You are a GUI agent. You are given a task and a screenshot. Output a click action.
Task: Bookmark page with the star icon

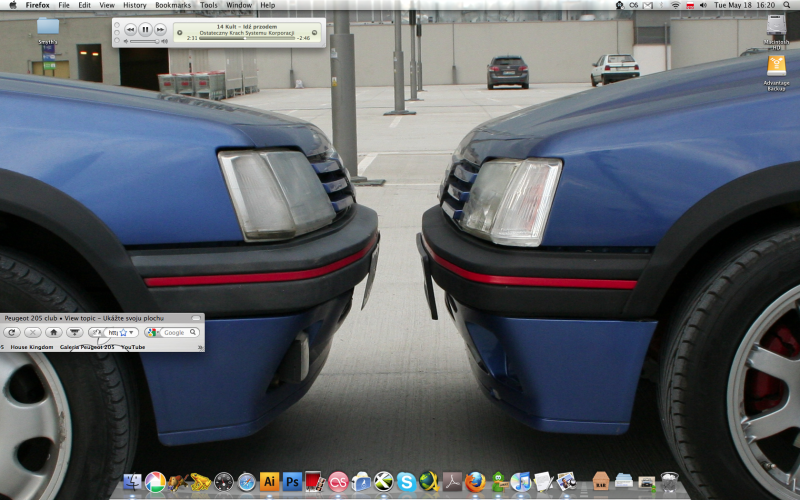[x=123, y=332]
